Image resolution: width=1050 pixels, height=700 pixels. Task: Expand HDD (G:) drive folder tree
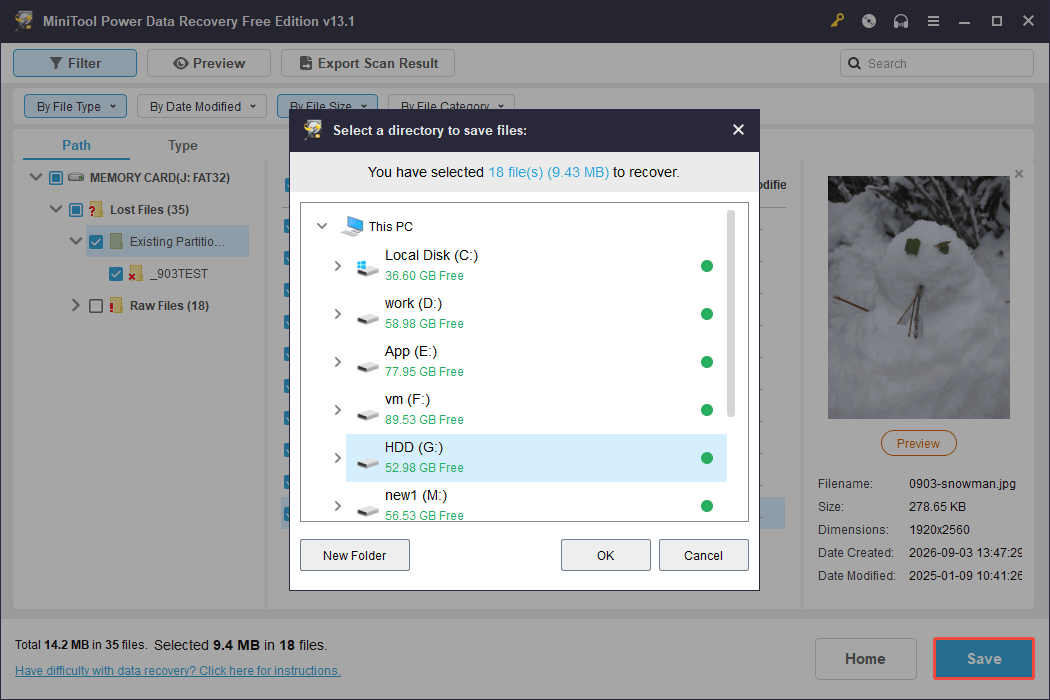click(x=338, y=458)
